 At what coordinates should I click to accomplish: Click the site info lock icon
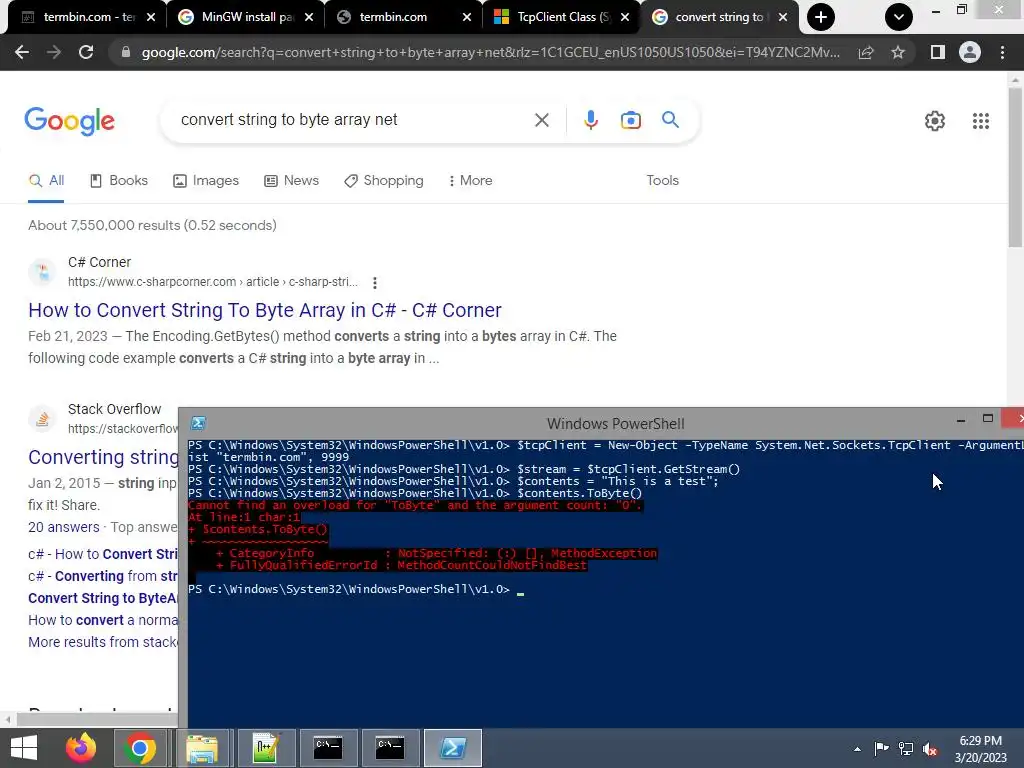click(126, 52)
